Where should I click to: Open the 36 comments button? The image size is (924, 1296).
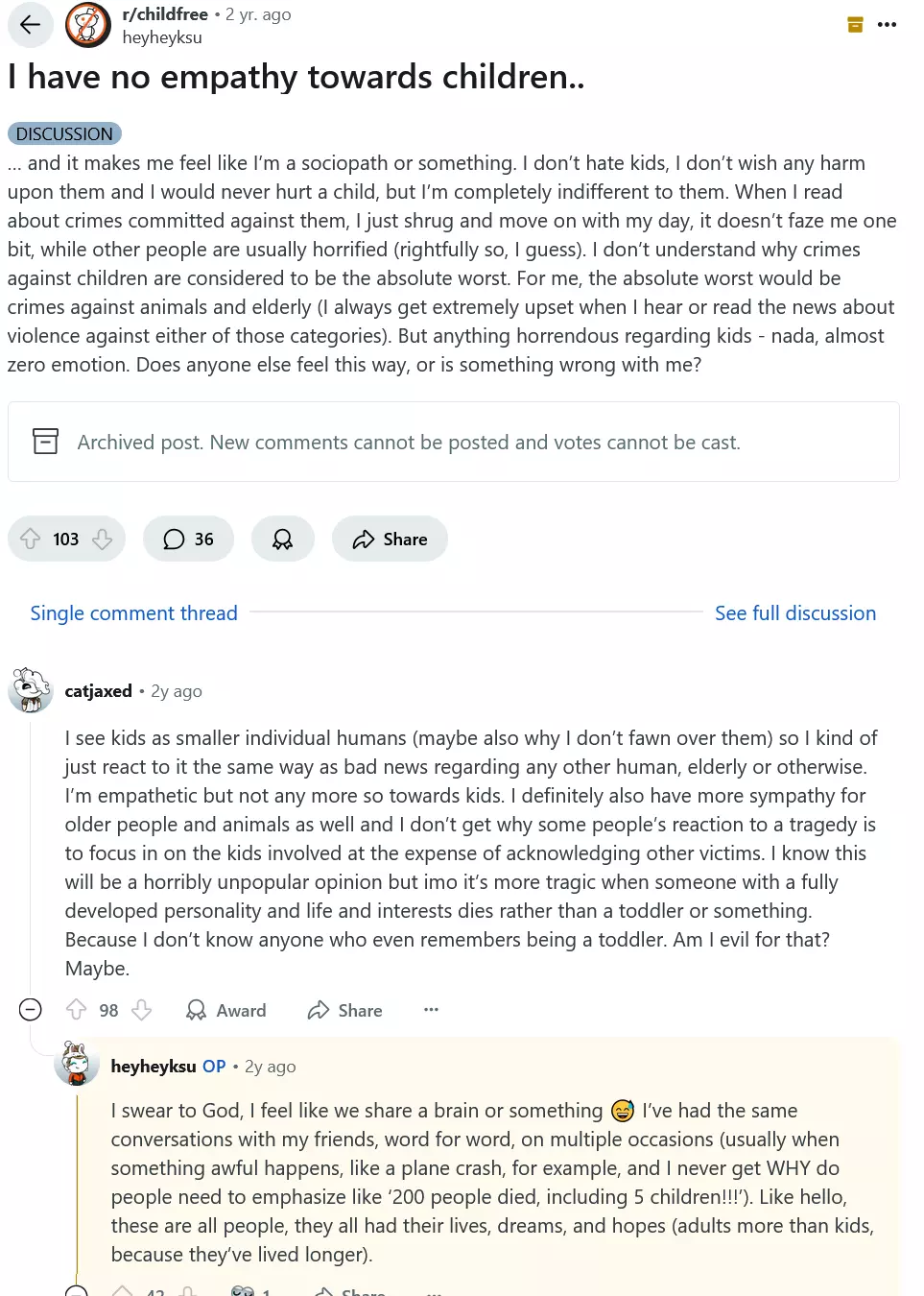click(x=188, y=539)
